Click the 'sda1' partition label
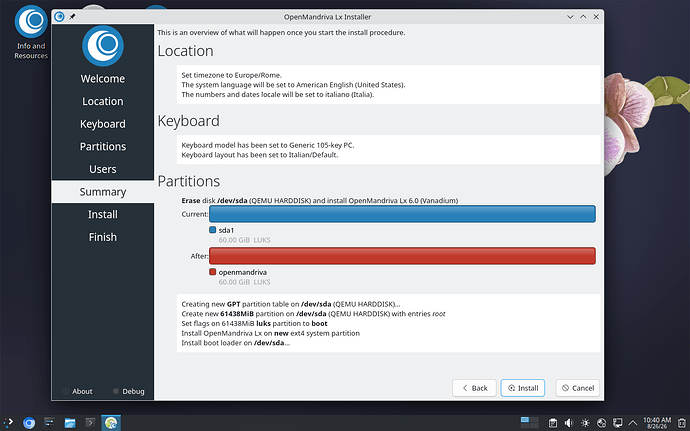 click(x=226, y=230)
